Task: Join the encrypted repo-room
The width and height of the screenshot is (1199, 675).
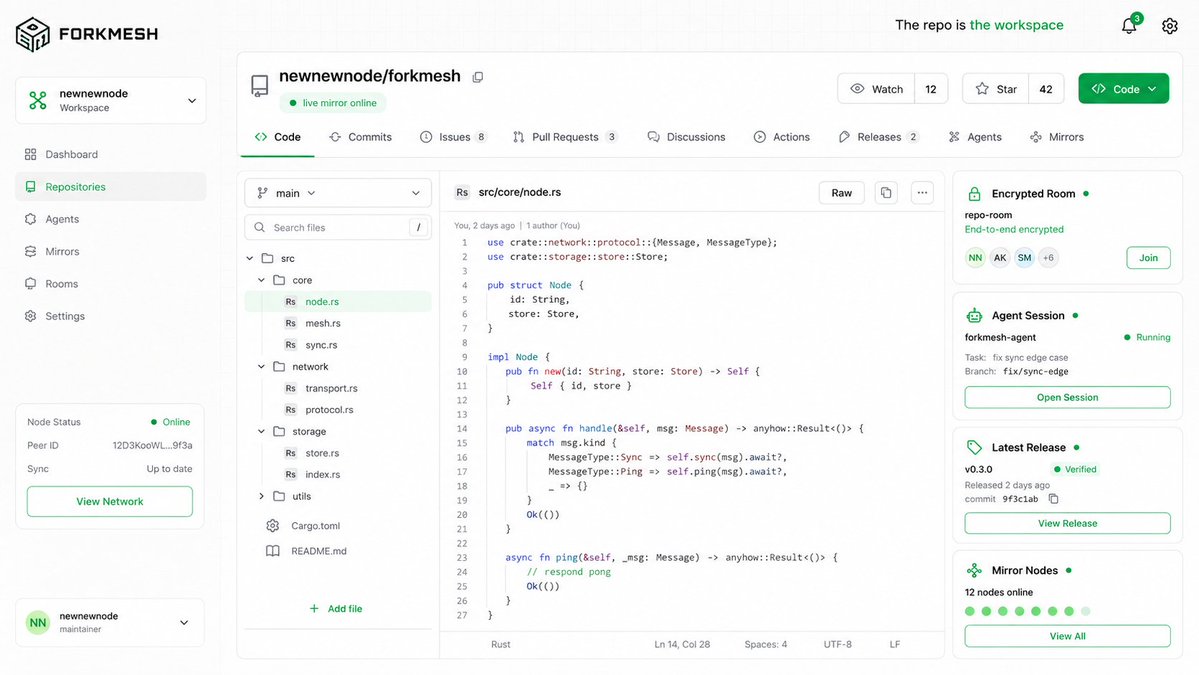Action: pyautogui.click(x=1148, y=258)
